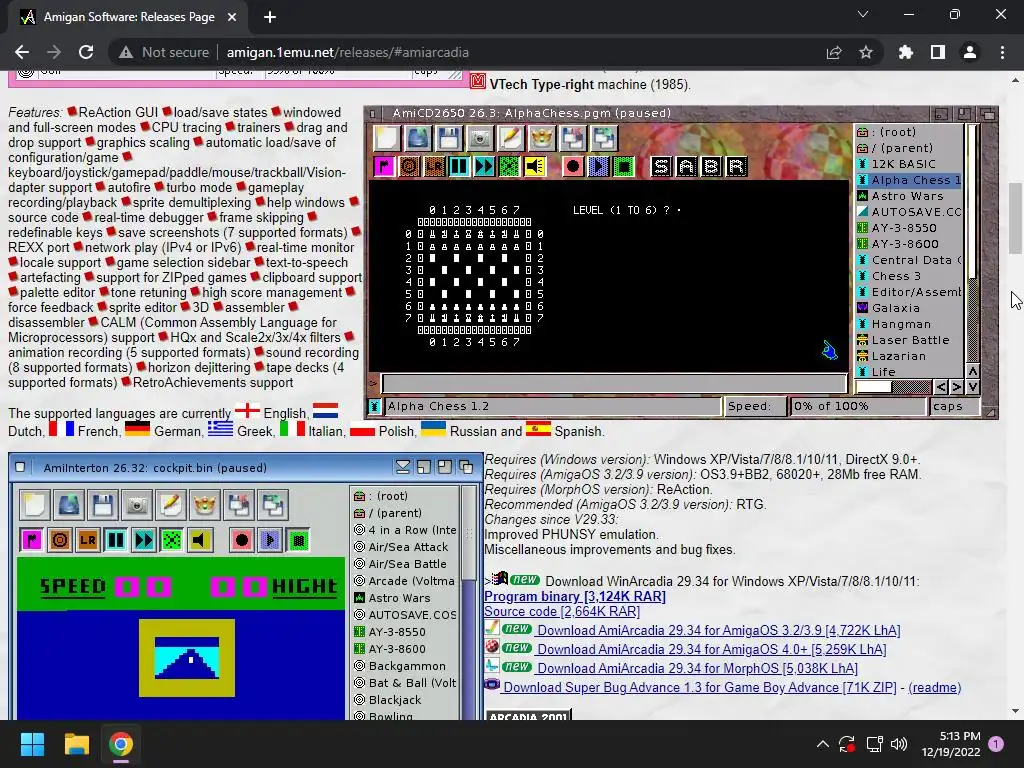The width and height of the screenshot is (1024, 768).
Task: Click the floppy save icon in AmiCD2650 toolbar
Action: 449,138
